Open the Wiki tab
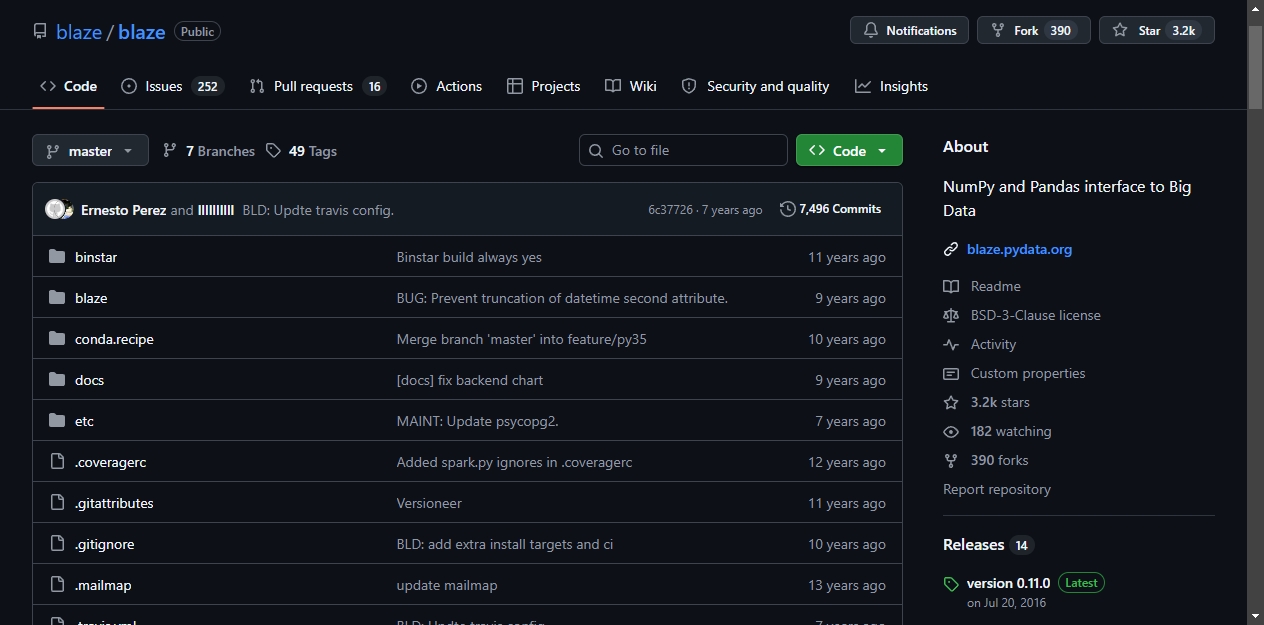 point(631,86)
